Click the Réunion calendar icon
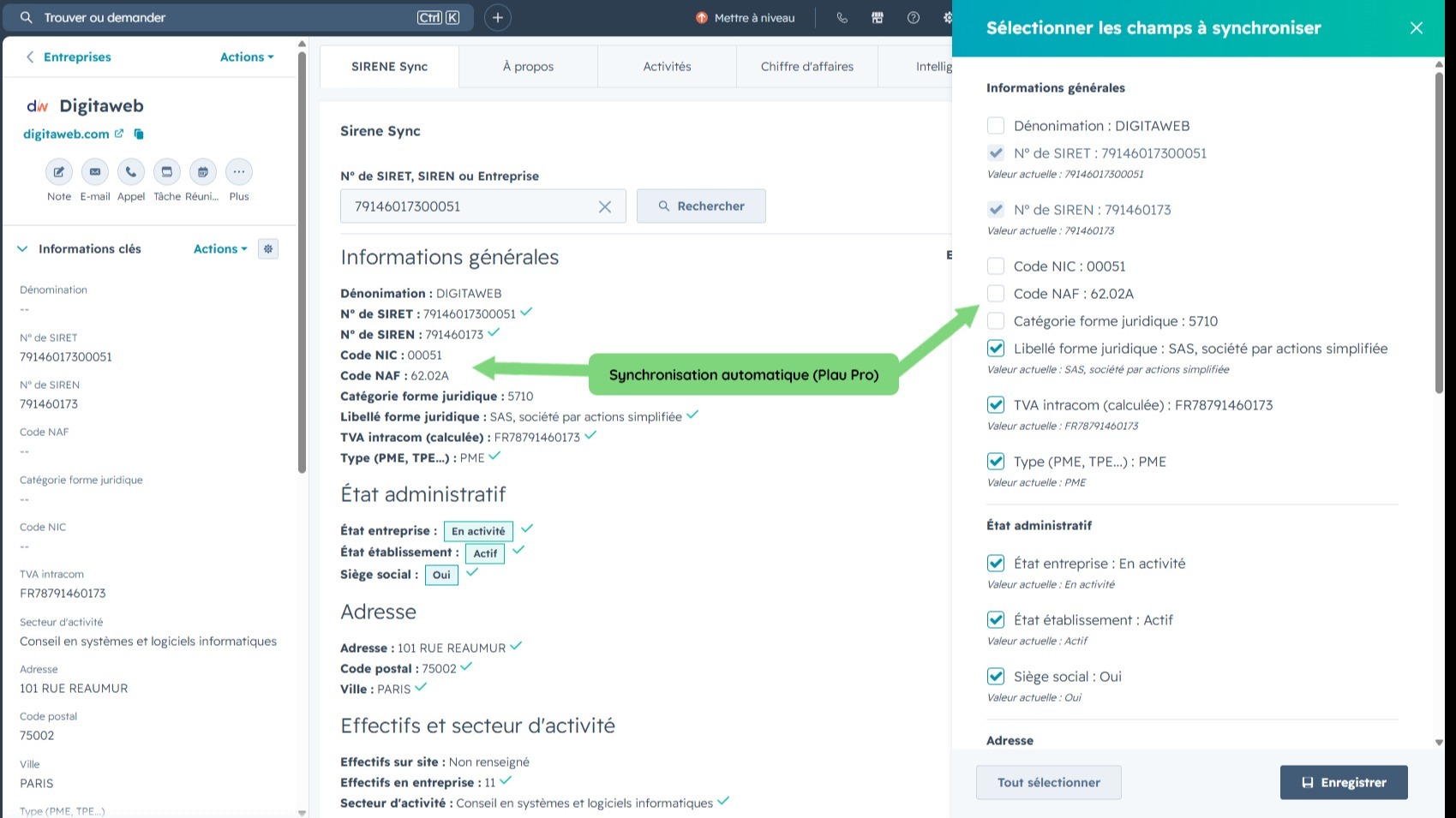This screenshot has height=818, width=1456. point(203,172)
